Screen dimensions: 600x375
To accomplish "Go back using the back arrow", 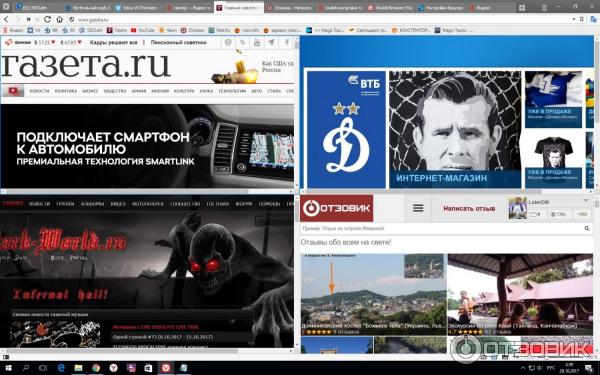I will (x=6, y=19).
